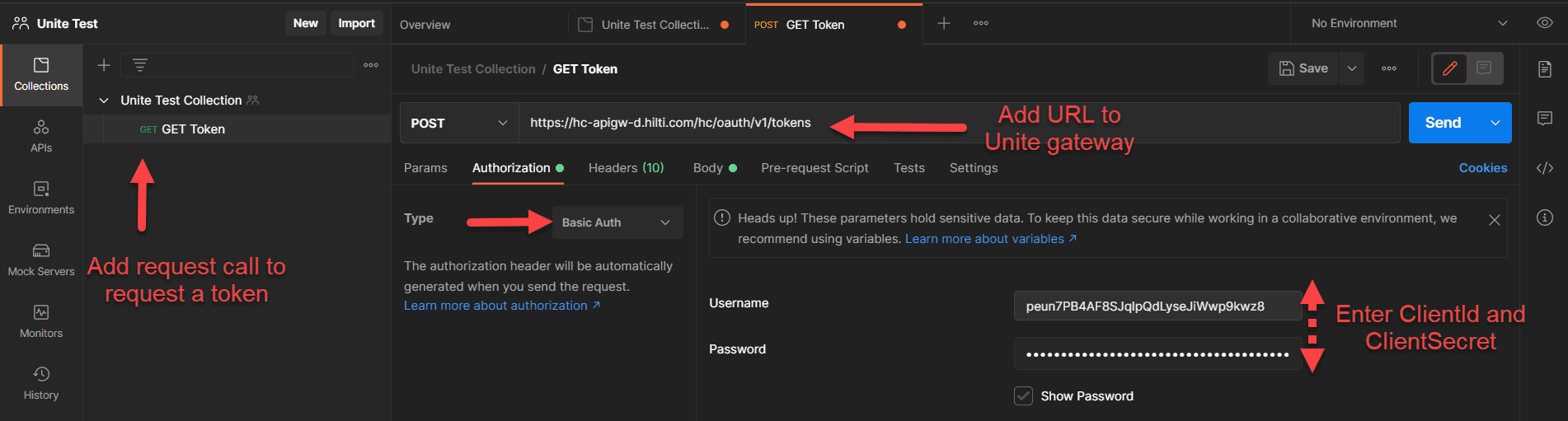
Task: Open the Basic Auth type dropdown
Action: click(617, 222)
